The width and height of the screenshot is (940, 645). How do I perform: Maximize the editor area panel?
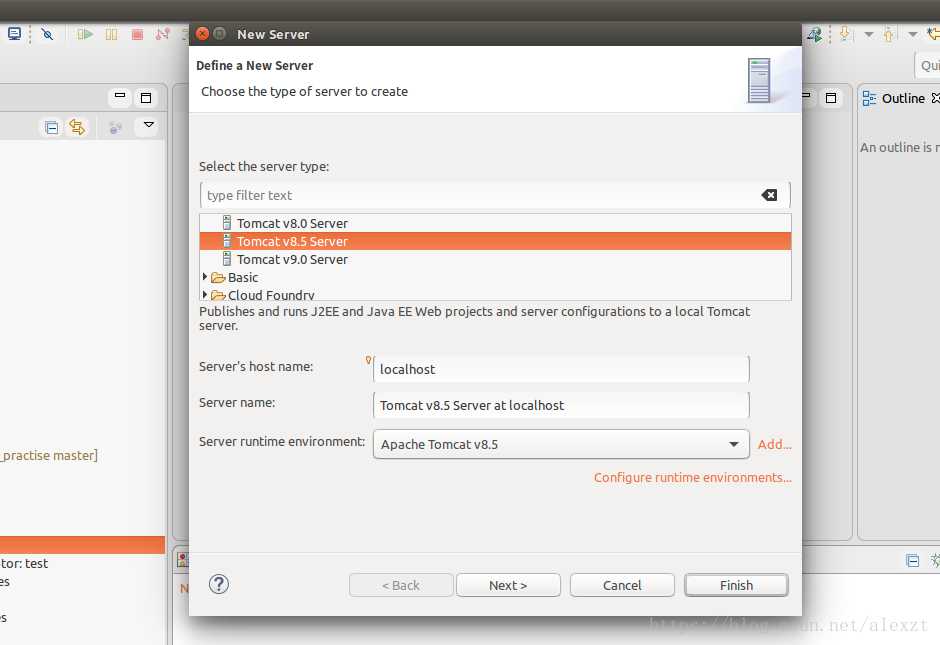point(831,98)
